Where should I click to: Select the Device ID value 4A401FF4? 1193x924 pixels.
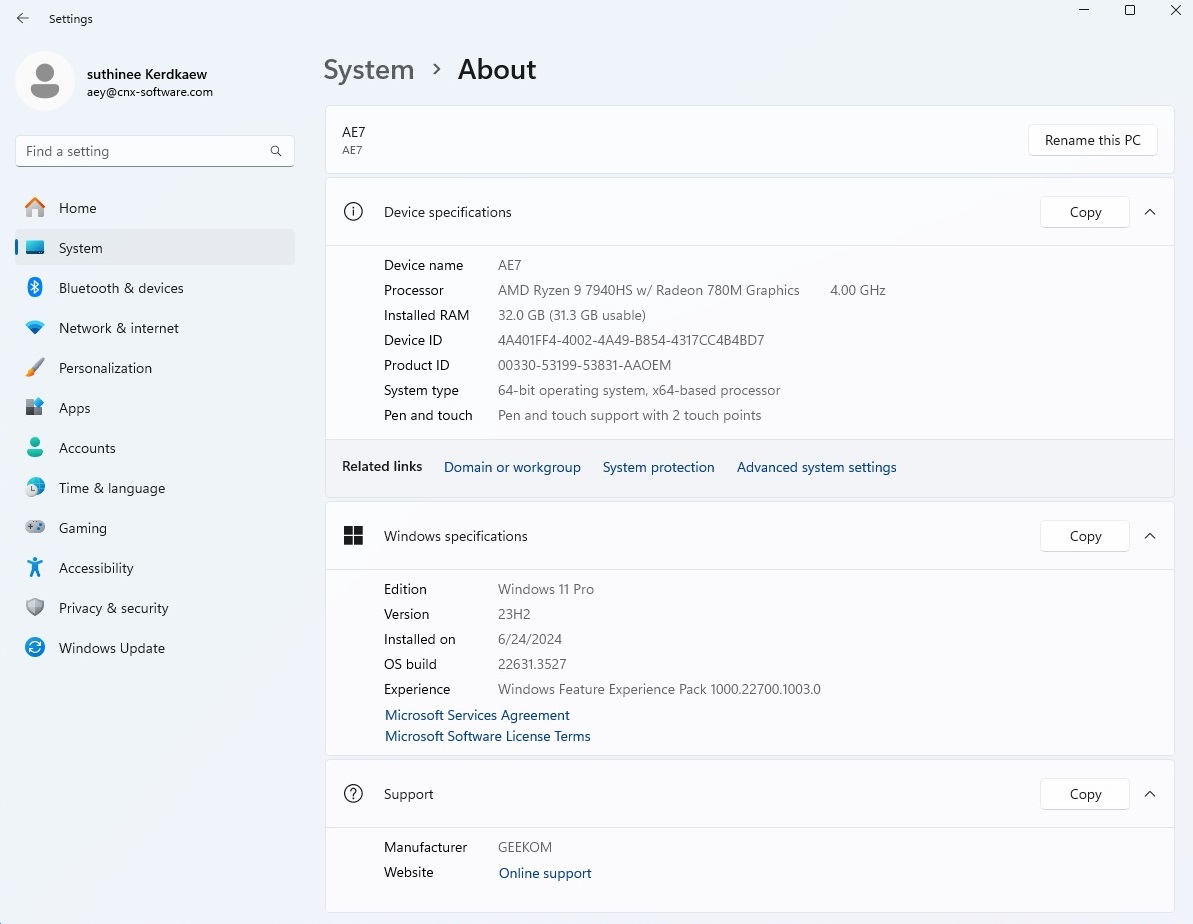(631, 340)
